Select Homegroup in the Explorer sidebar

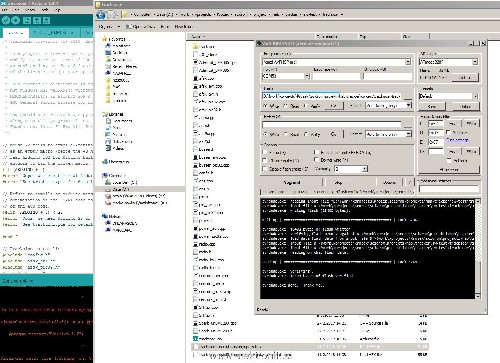pos(116,162)
